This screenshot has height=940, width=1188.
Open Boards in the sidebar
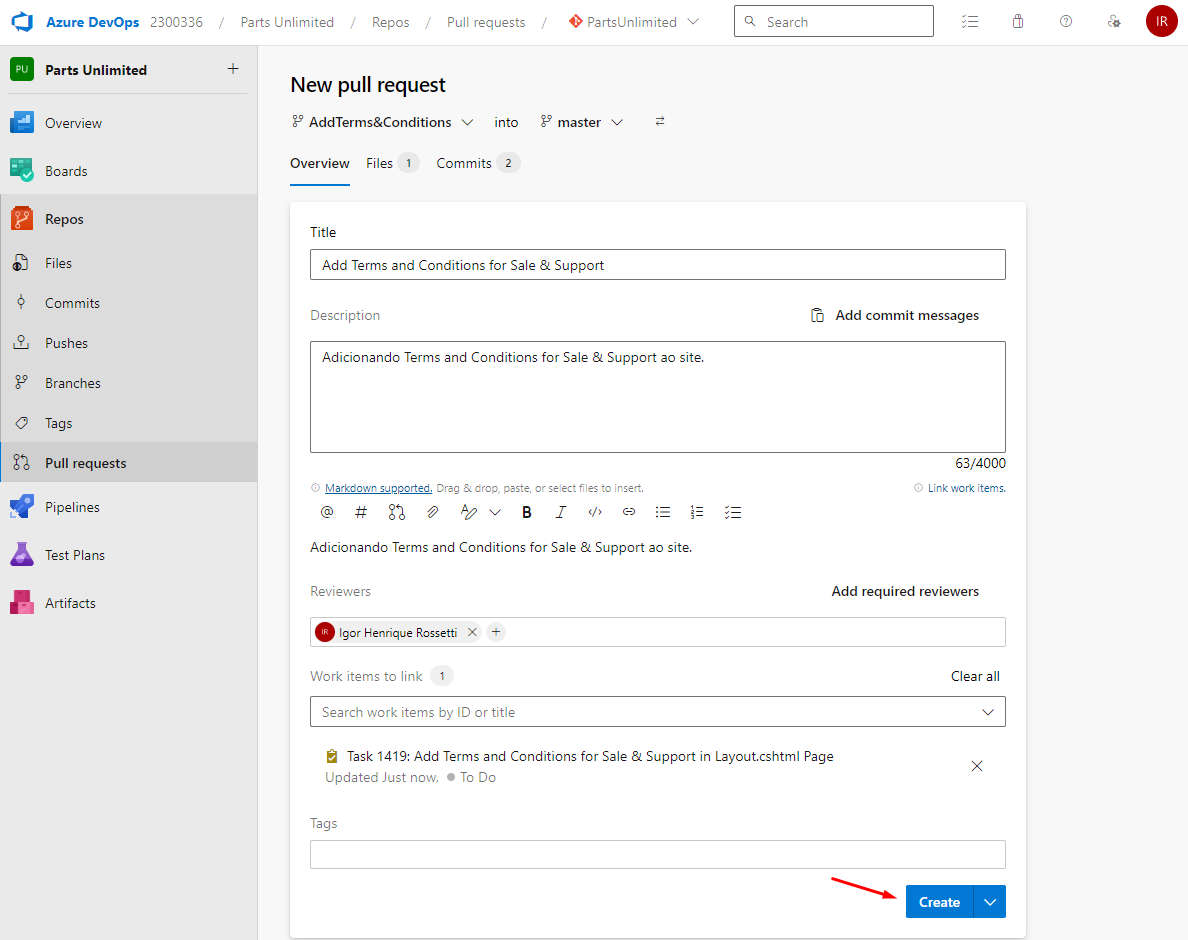[x=129, y=170]
